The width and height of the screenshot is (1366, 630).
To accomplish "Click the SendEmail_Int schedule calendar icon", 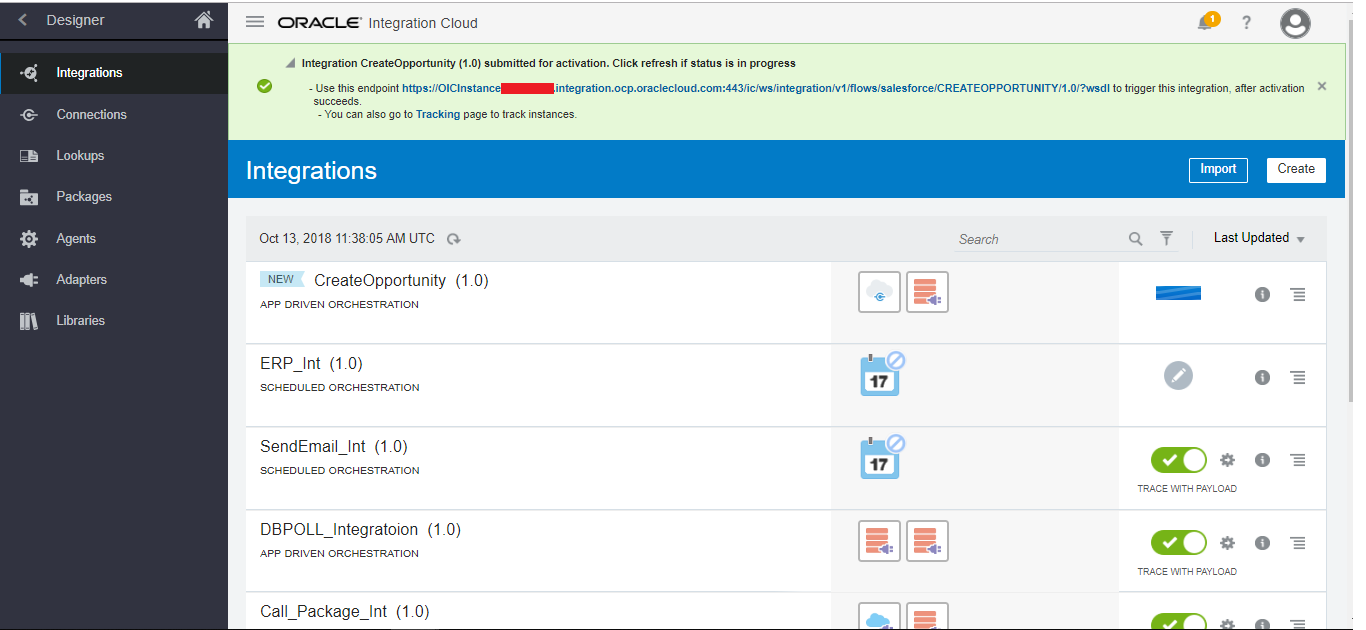I will click(881, 457).
